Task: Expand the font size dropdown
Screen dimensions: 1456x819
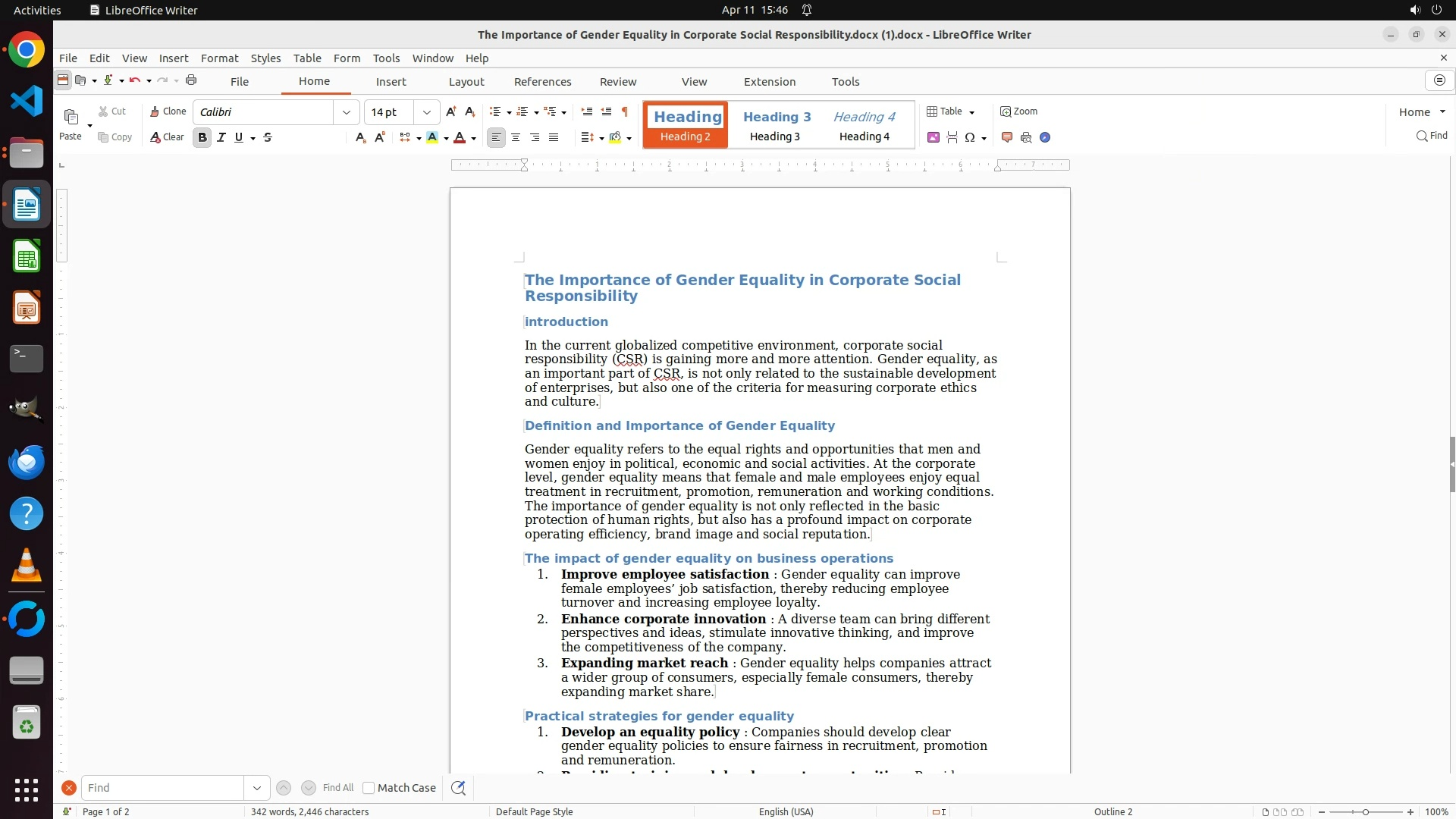Action: (427, 112)
